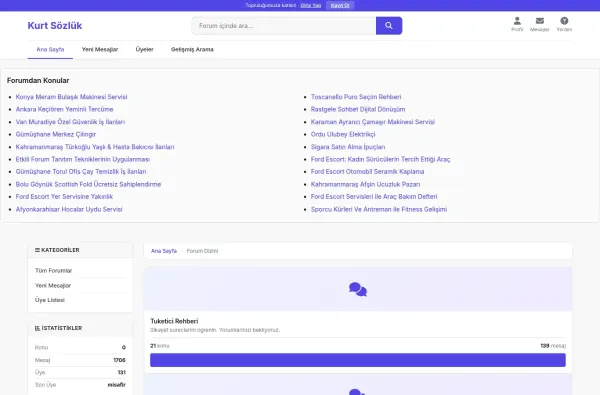Open the Profil user icon
The width and height of the screenshot is (600, 395).
pos(517,24)
